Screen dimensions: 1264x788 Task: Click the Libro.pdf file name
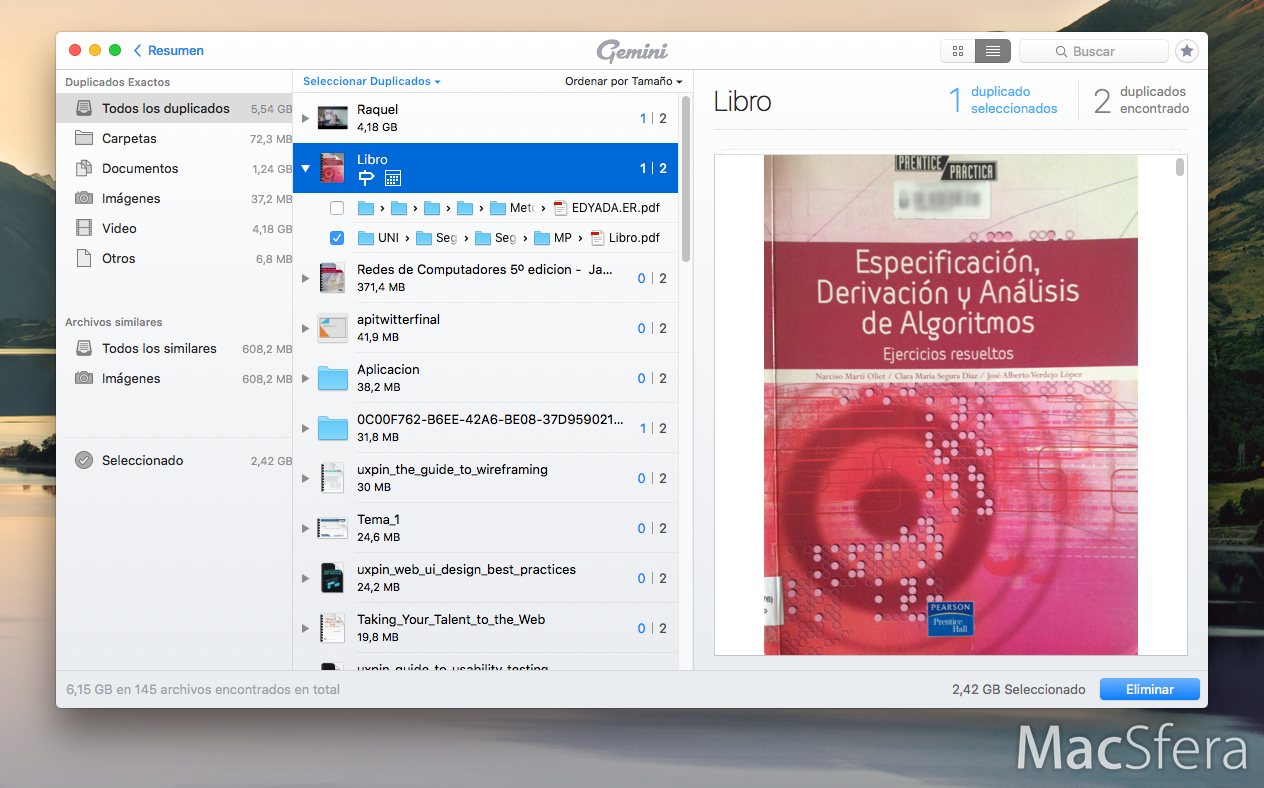634,238
